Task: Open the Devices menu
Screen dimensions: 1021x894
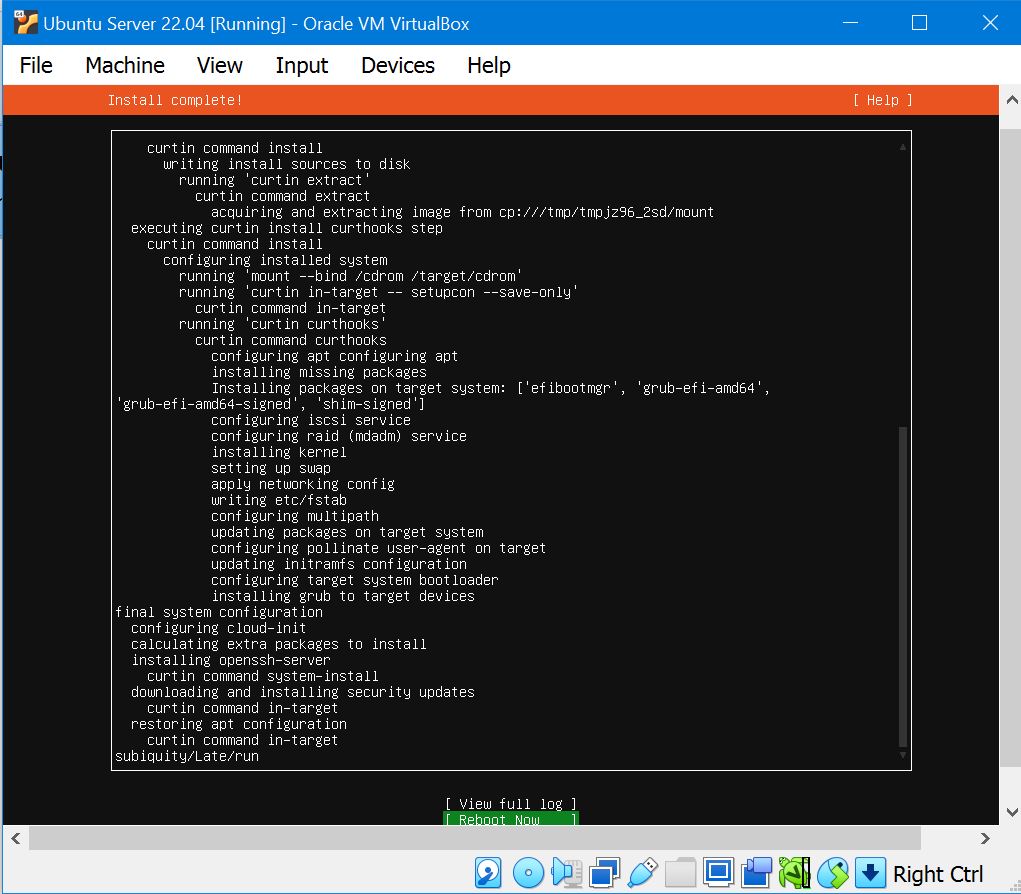Action: coord(398,65)
